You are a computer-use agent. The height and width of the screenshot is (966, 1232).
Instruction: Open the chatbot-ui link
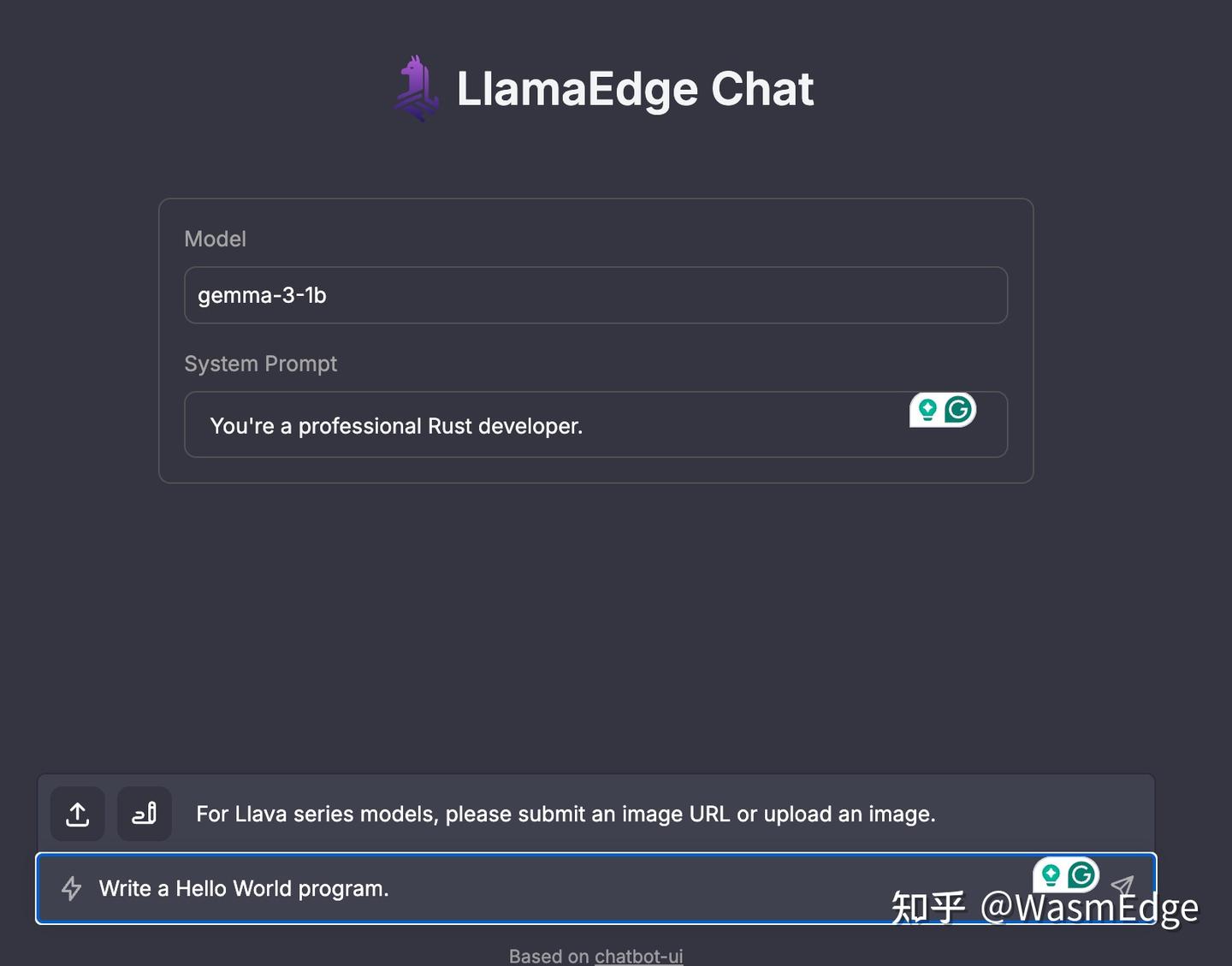point(638,956)
